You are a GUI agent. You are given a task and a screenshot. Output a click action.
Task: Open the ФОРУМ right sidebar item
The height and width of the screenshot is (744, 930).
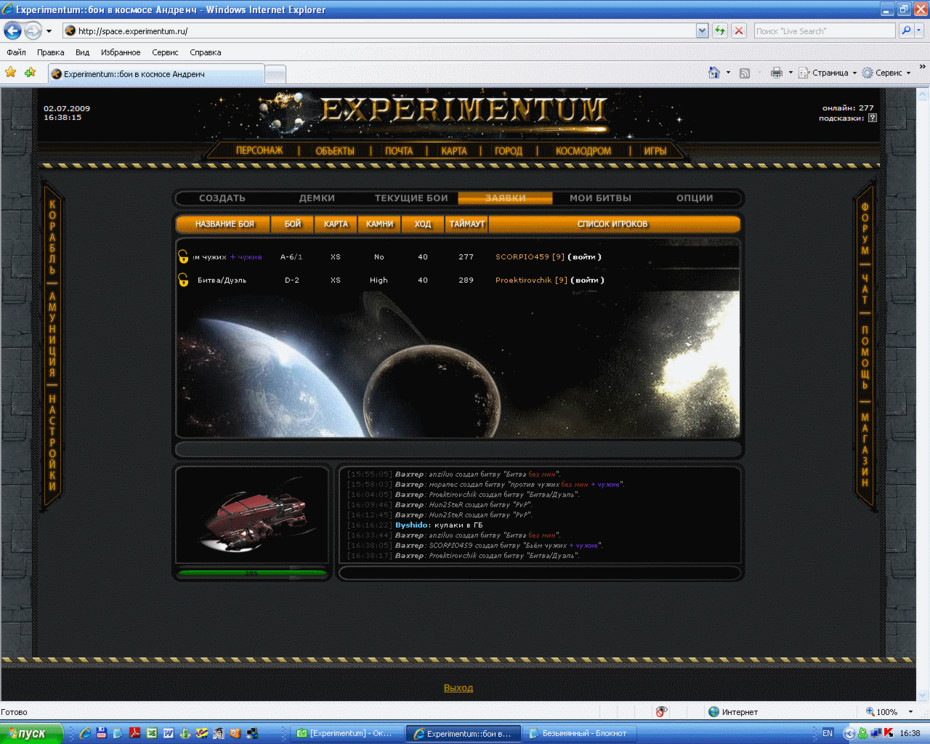tap(865, 228)
